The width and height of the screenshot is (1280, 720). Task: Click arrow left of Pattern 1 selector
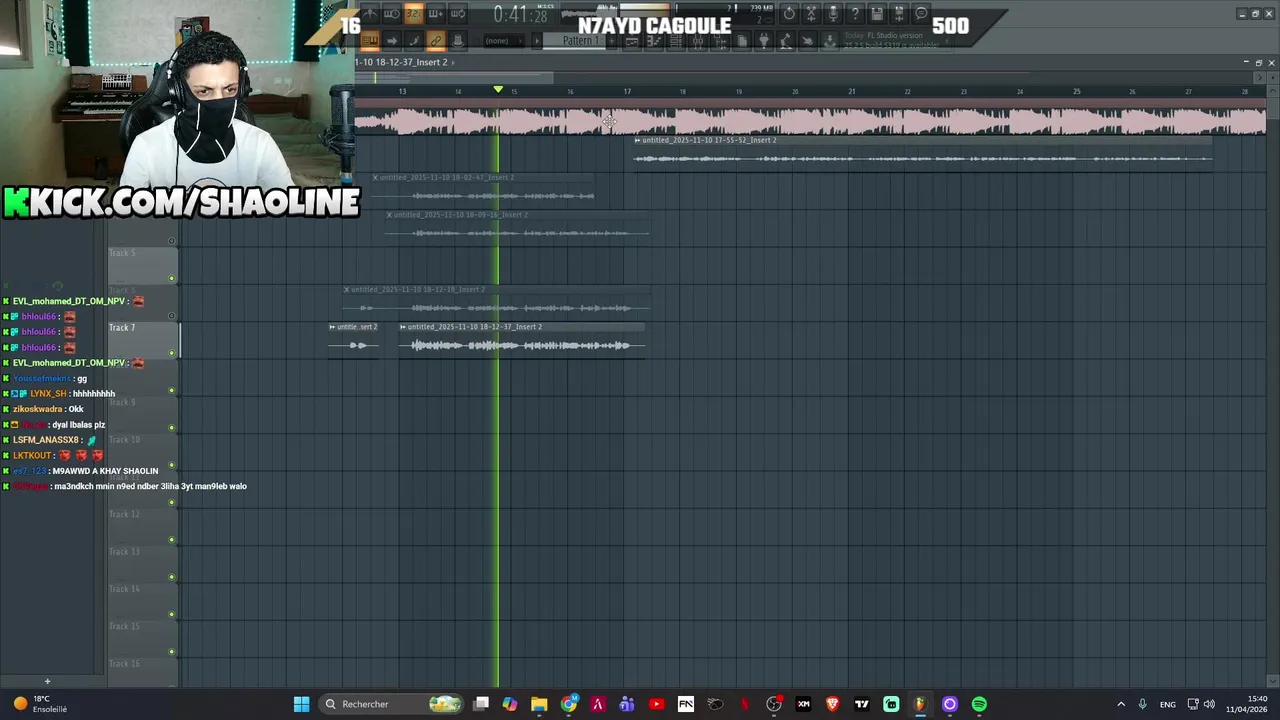tap(537, 41)
